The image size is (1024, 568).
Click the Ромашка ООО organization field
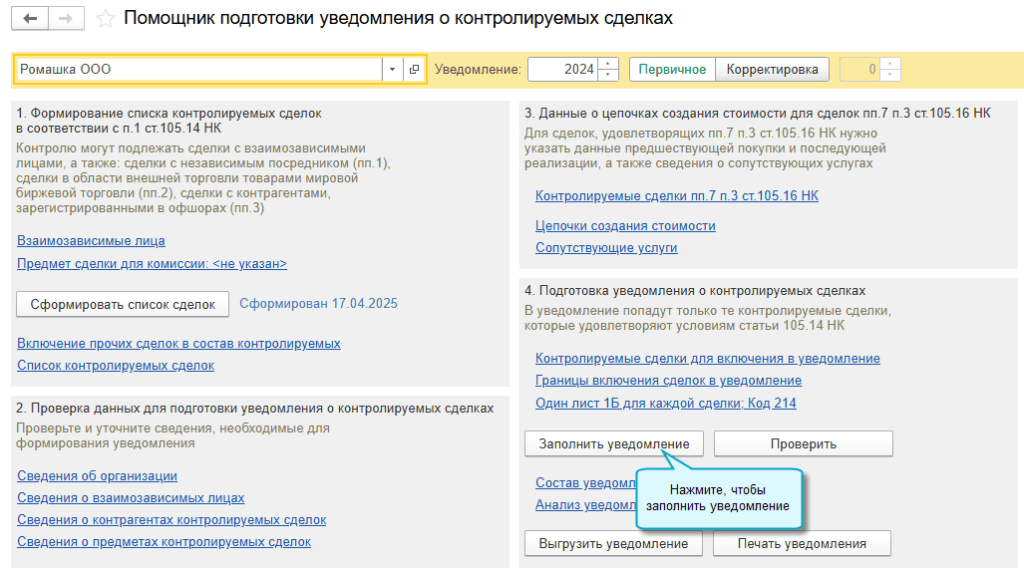[x=198, y=69]
